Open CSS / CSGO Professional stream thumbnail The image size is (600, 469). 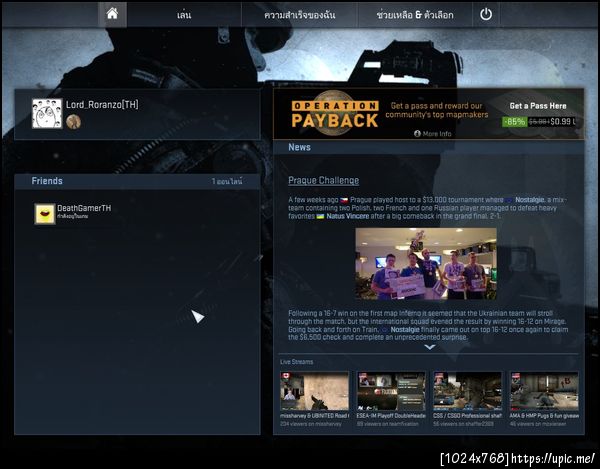coord(468,391)
